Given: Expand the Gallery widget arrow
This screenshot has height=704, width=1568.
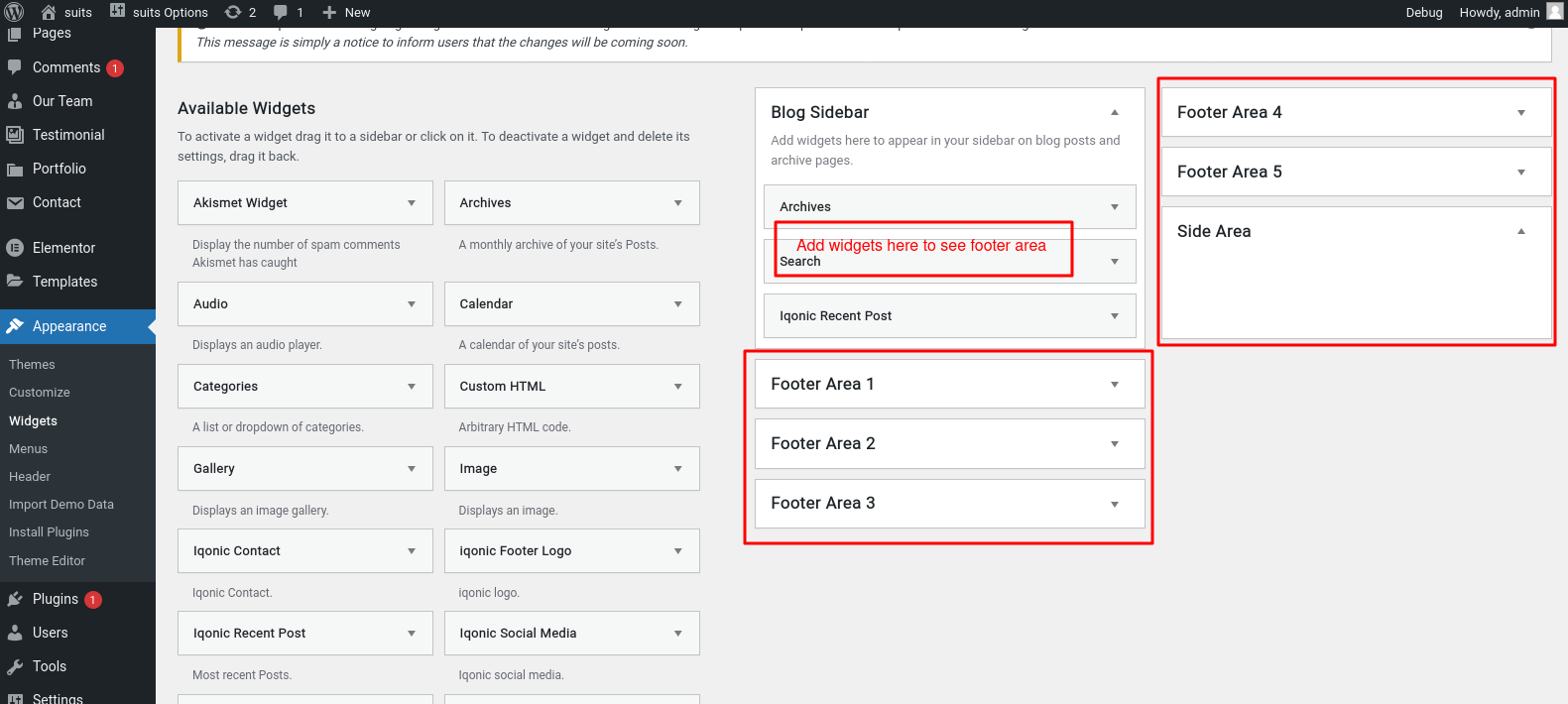Looking at the screenshot, I should (412, 469).
